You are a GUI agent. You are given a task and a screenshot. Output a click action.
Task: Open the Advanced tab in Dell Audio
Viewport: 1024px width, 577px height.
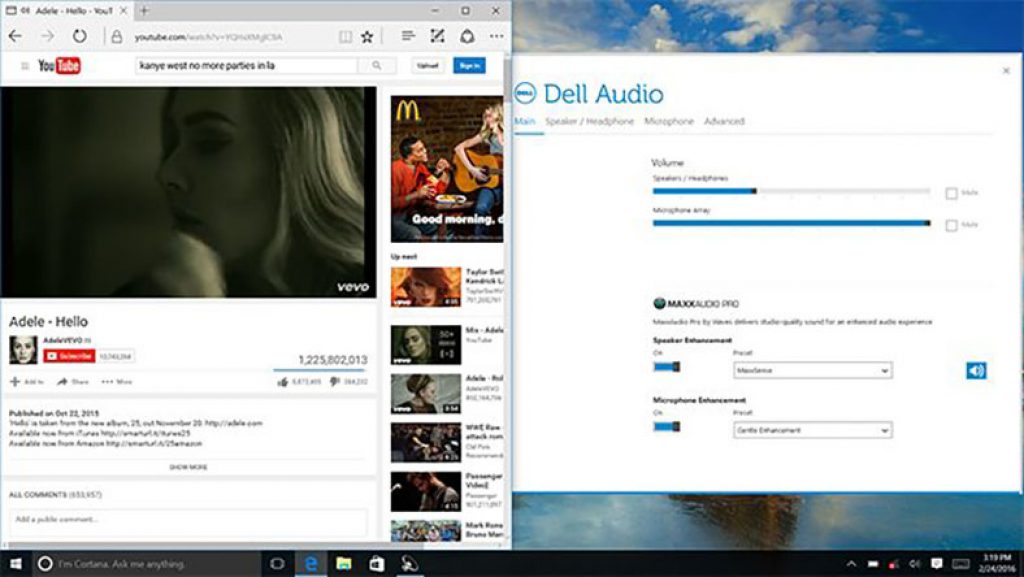724,121
